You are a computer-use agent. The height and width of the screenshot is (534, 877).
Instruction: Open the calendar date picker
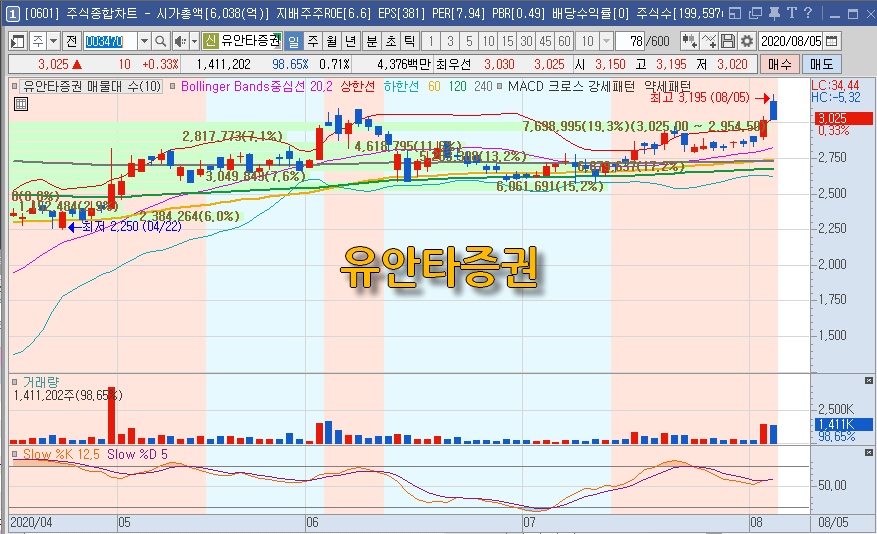pos(832,41)
